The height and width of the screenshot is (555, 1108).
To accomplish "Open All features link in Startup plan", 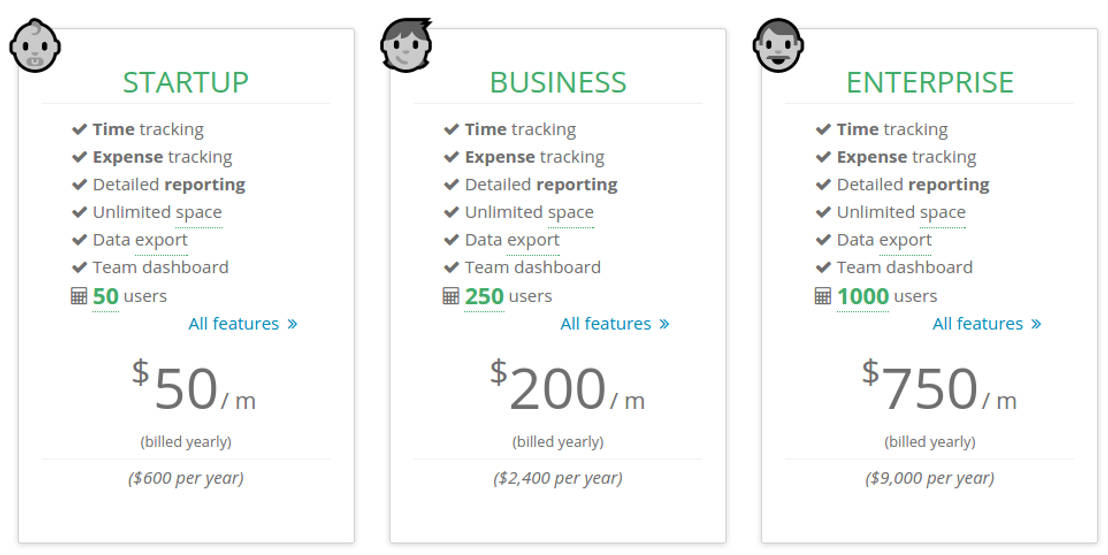I will coord(242,323).
